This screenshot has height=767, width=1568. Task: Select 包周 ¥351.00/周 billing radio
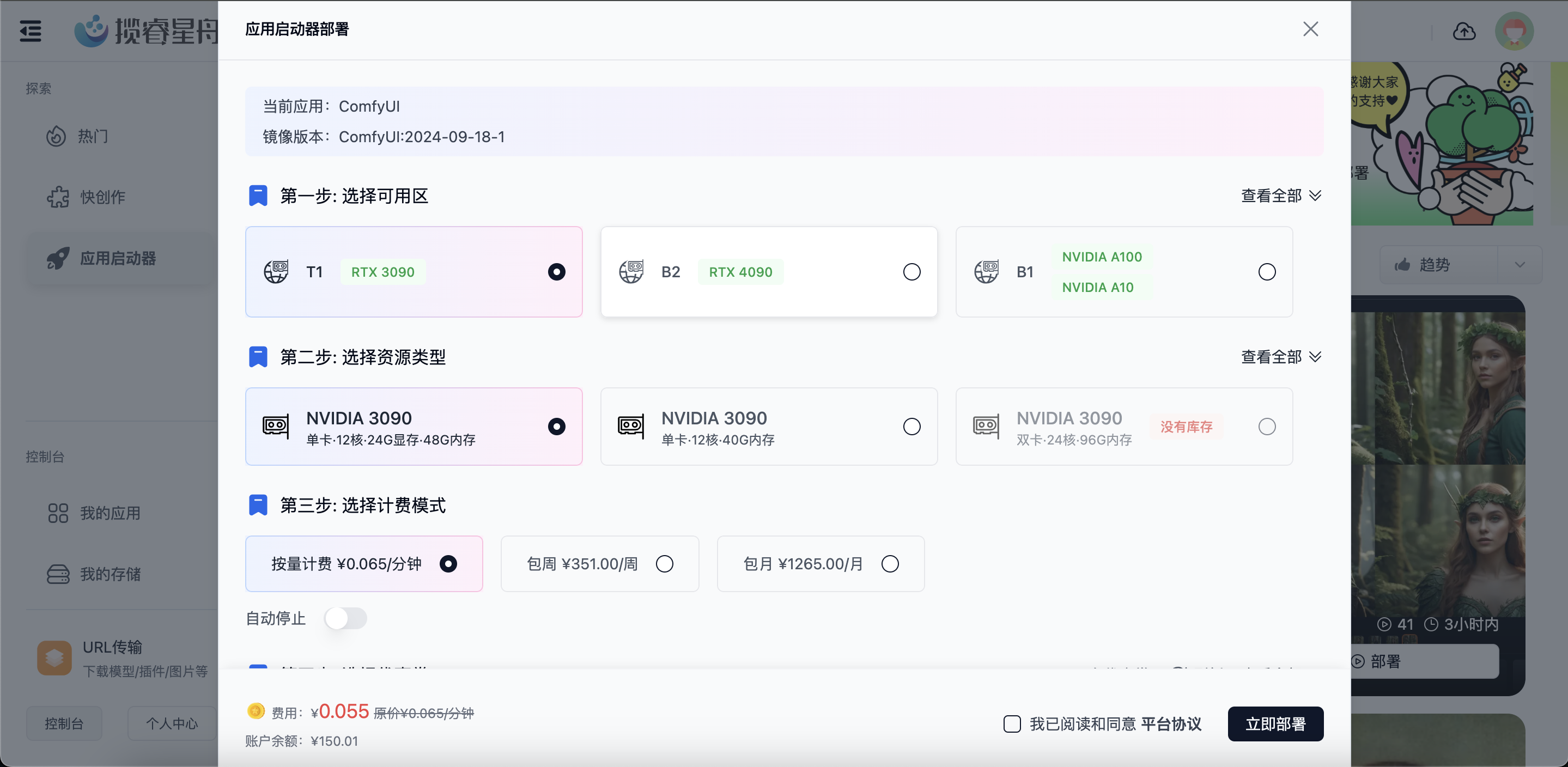tap(664, 564)
